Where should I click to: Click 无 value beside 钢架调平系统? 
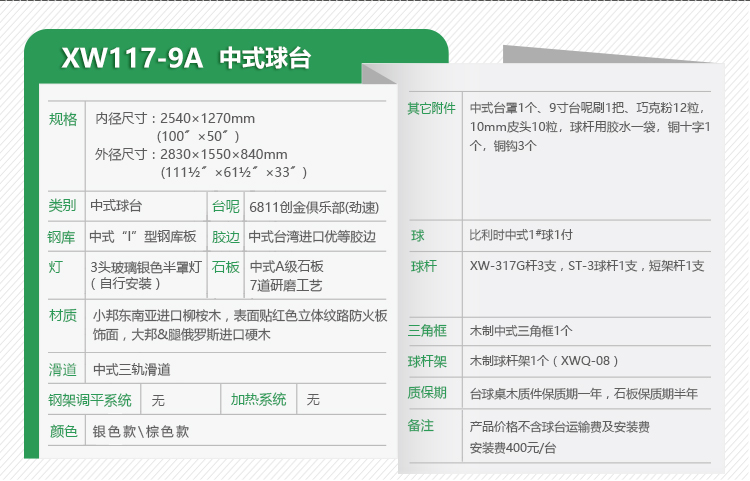coord(158,400)
